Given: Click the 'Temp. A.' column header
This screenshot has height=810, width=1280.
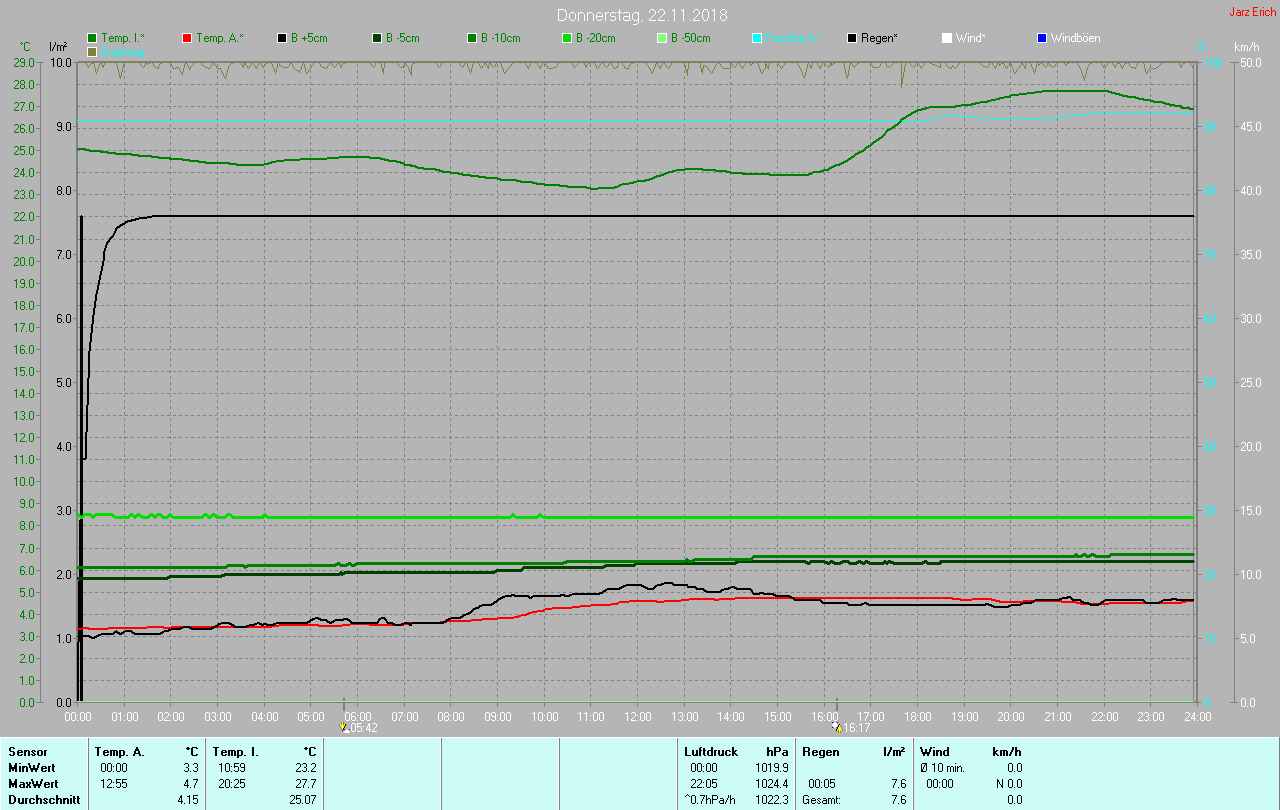Looking at the screenshot, I should pos(119,752).
